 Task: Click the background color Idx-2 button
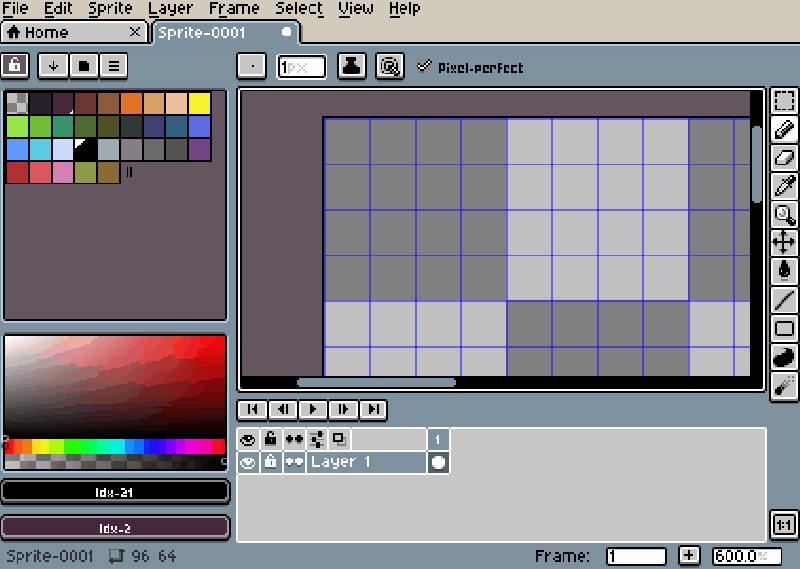pos(115,528)
